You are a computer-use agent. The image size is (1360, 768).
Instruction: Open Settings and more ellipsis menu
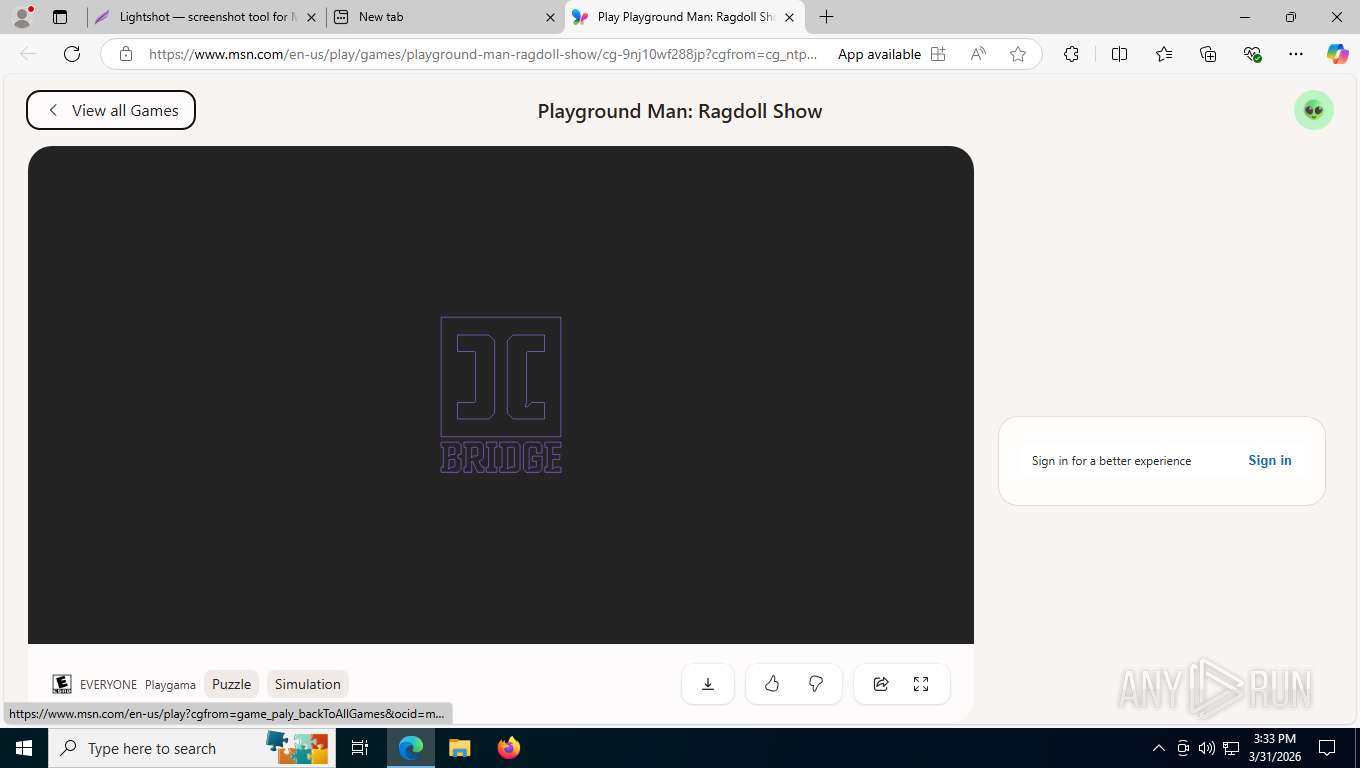(1296, 54)
